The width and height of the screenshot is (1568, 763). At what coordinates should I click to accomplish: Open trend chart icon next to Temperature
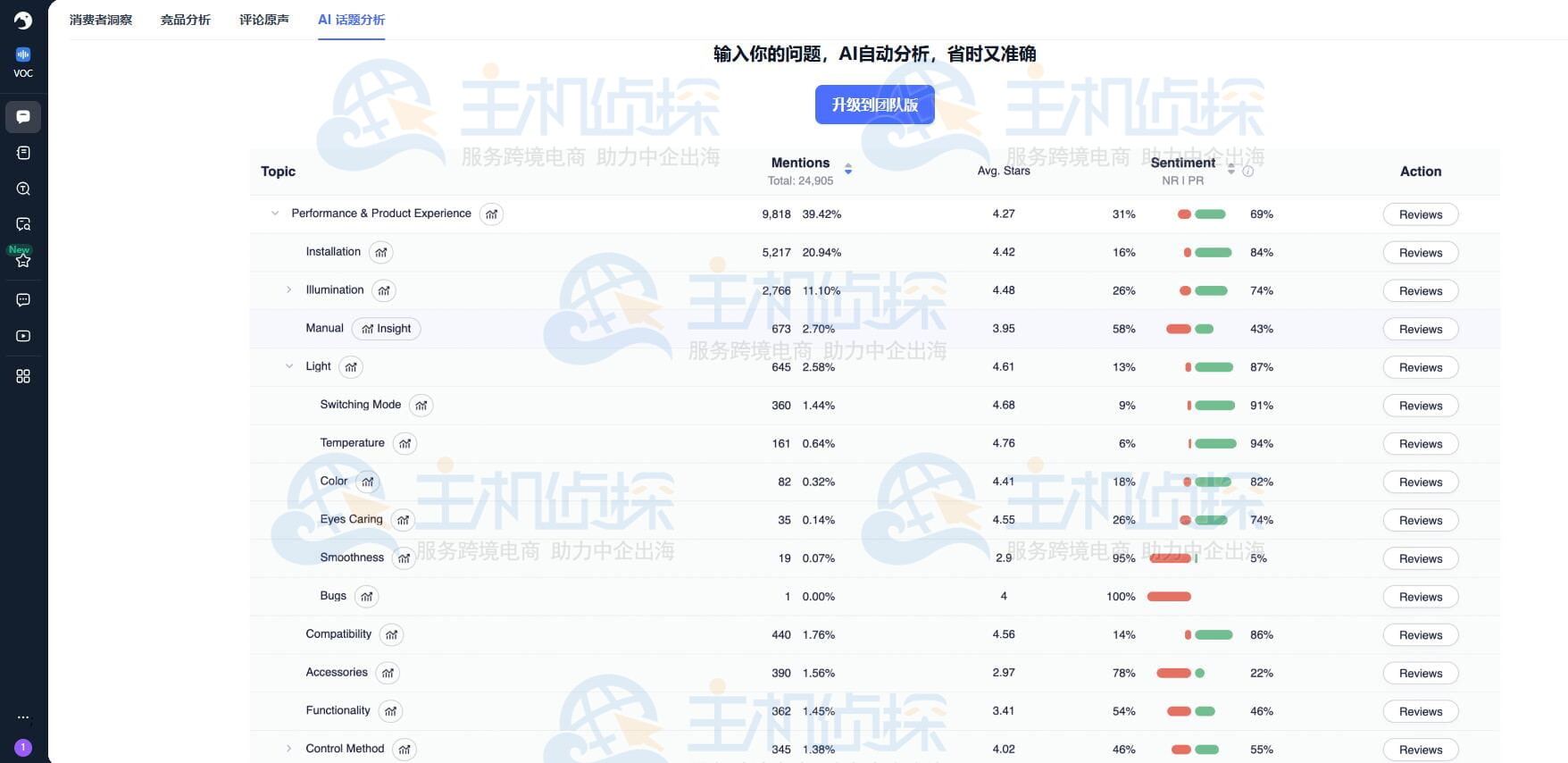tap(405, 444)
